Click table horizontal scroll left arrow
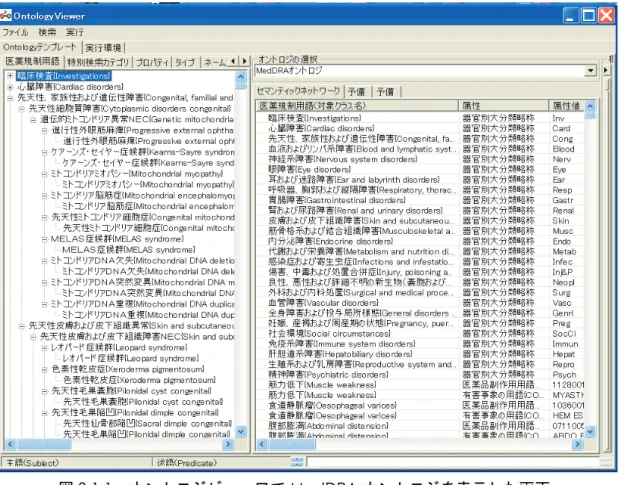619x485 pixels. (262, 444)
